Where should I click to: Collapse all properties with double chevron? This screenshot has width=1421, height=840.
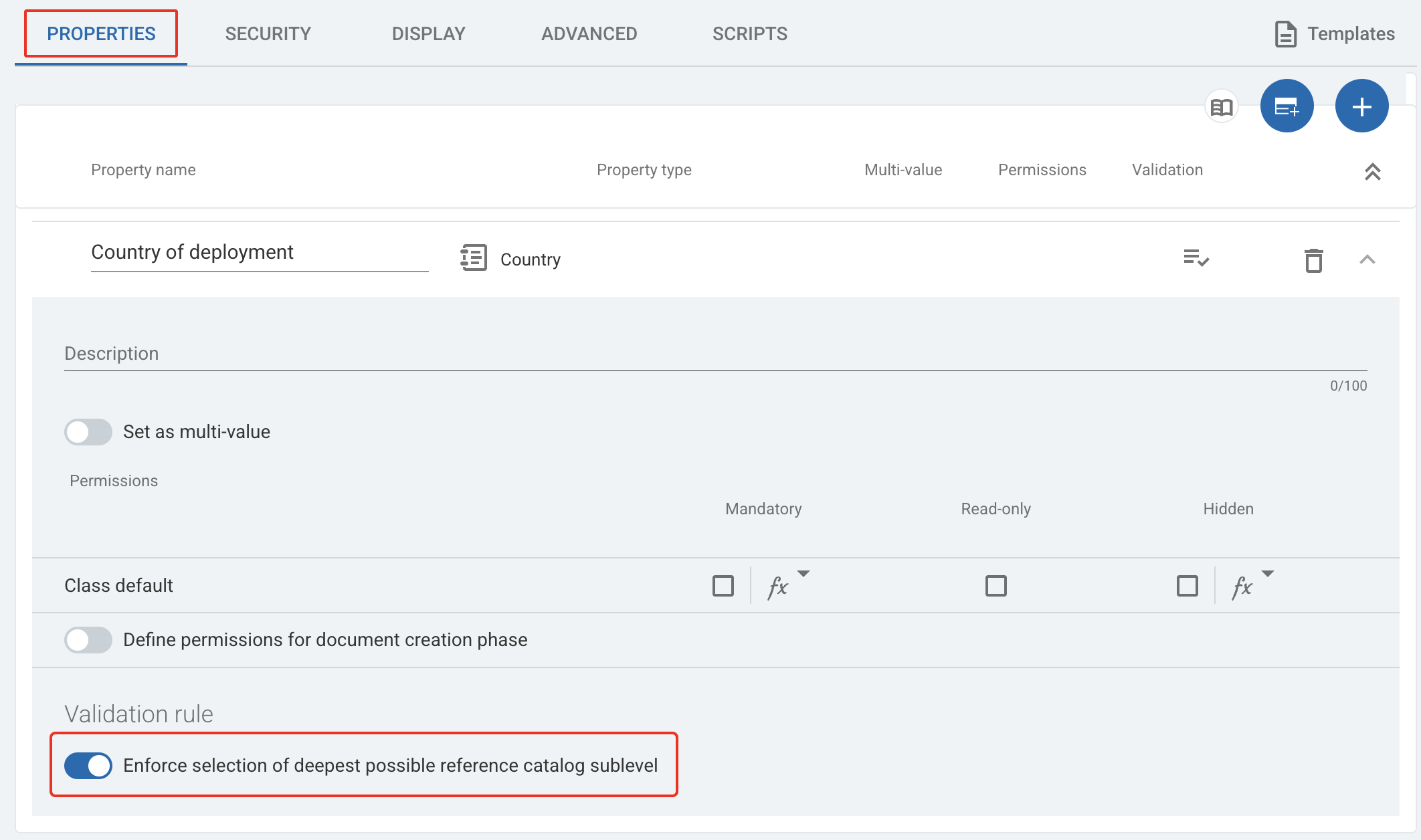pyautogui.click(x=1373, y=172)
